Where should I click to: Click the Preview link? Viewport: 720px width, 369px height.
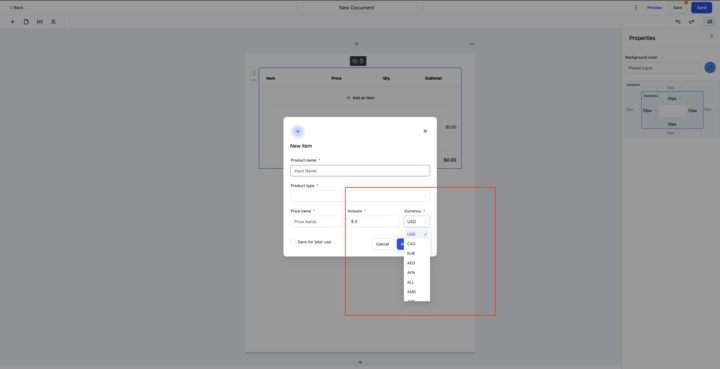pyautogui.click(x=654, y=8)
